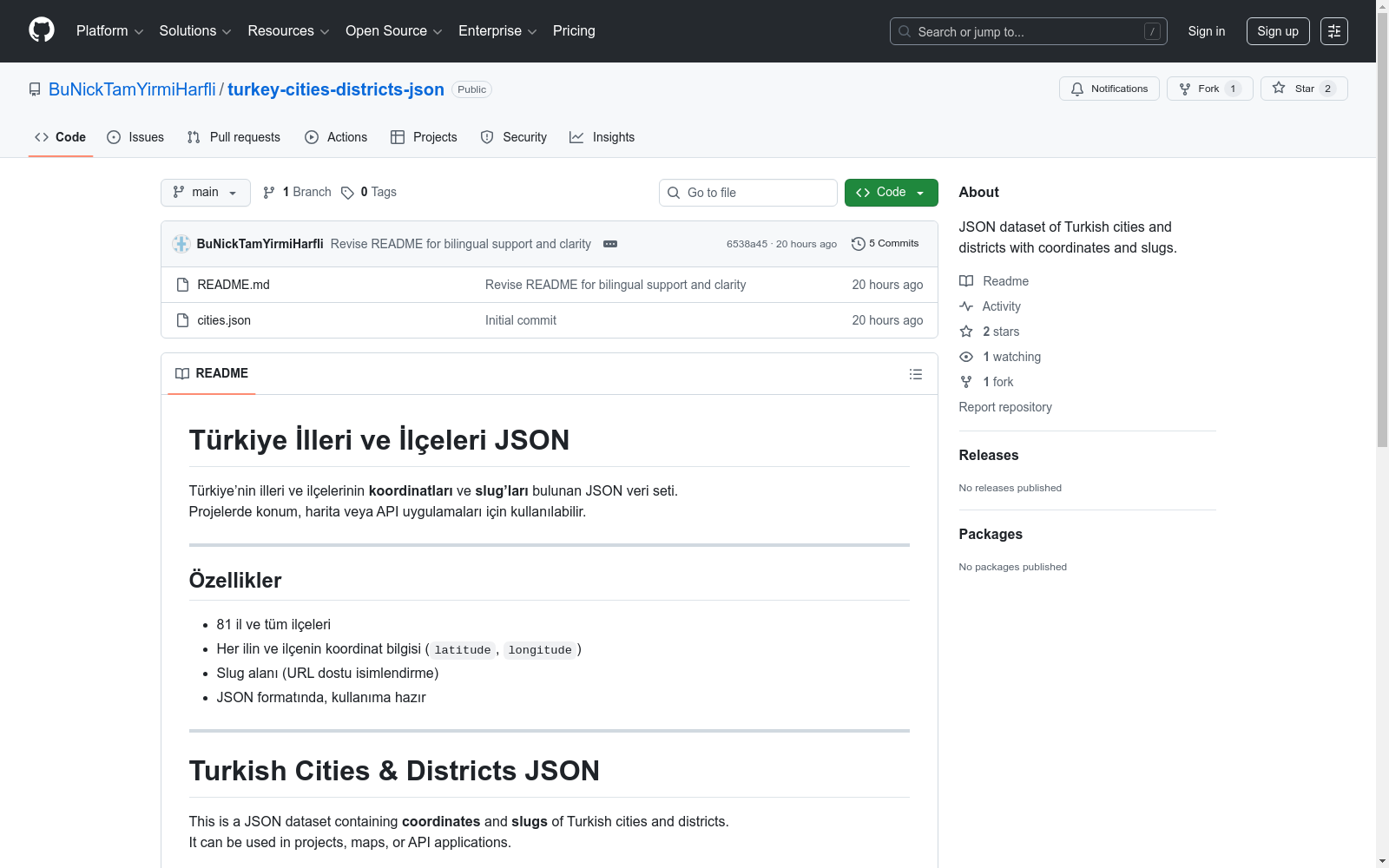Expand the Open Source dropdown menu
Screen dimensions: 1389x868
click(x=394, y=31)
